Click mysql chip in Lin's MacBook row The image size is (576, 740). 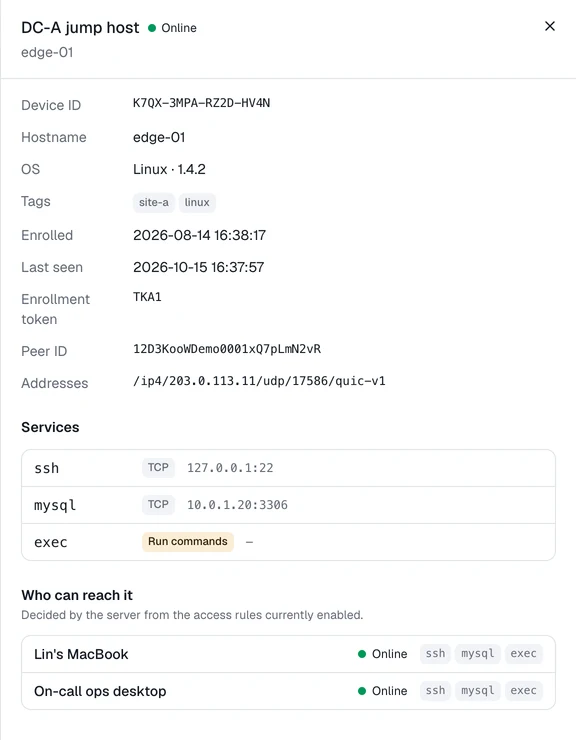tap(478, 654)
